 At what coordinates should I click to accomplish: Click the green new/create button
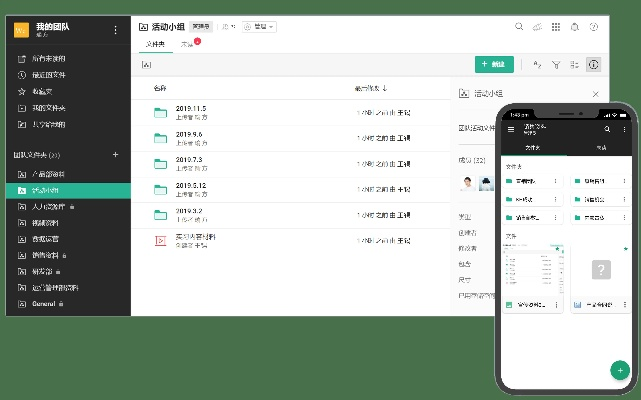494,64
